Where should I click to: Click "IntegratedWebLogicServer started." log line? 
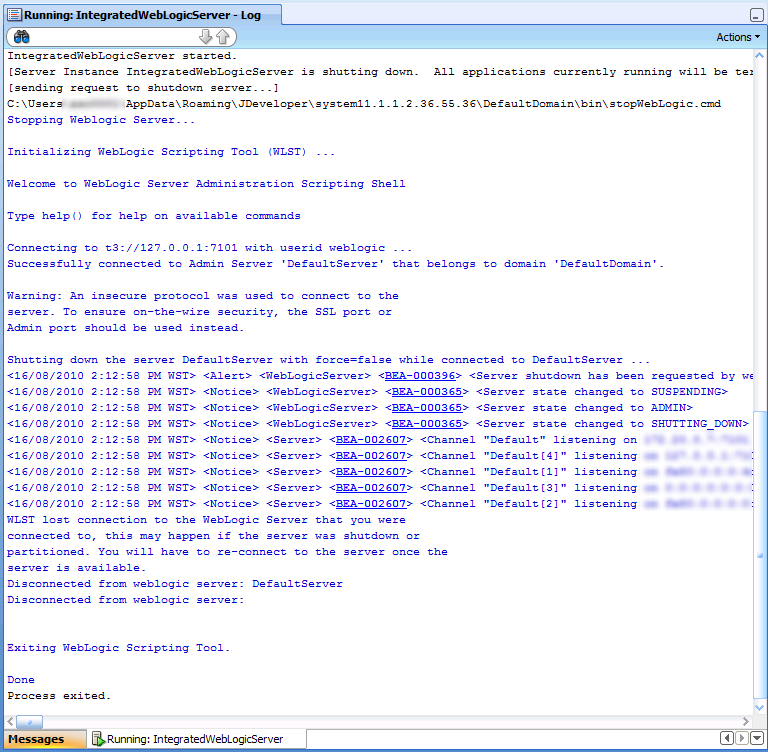122,56
